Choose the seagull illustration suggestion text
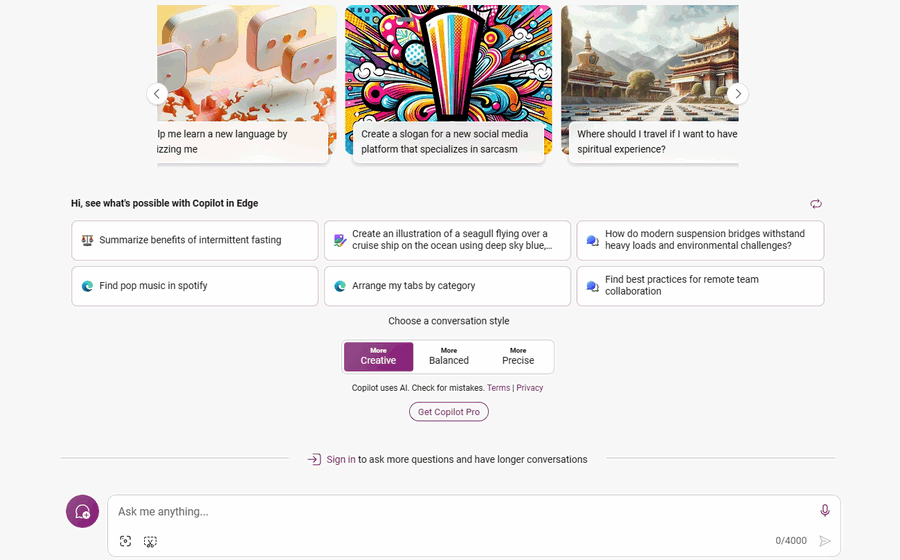Viewport: 900px width, 560px height. point(452,239)
